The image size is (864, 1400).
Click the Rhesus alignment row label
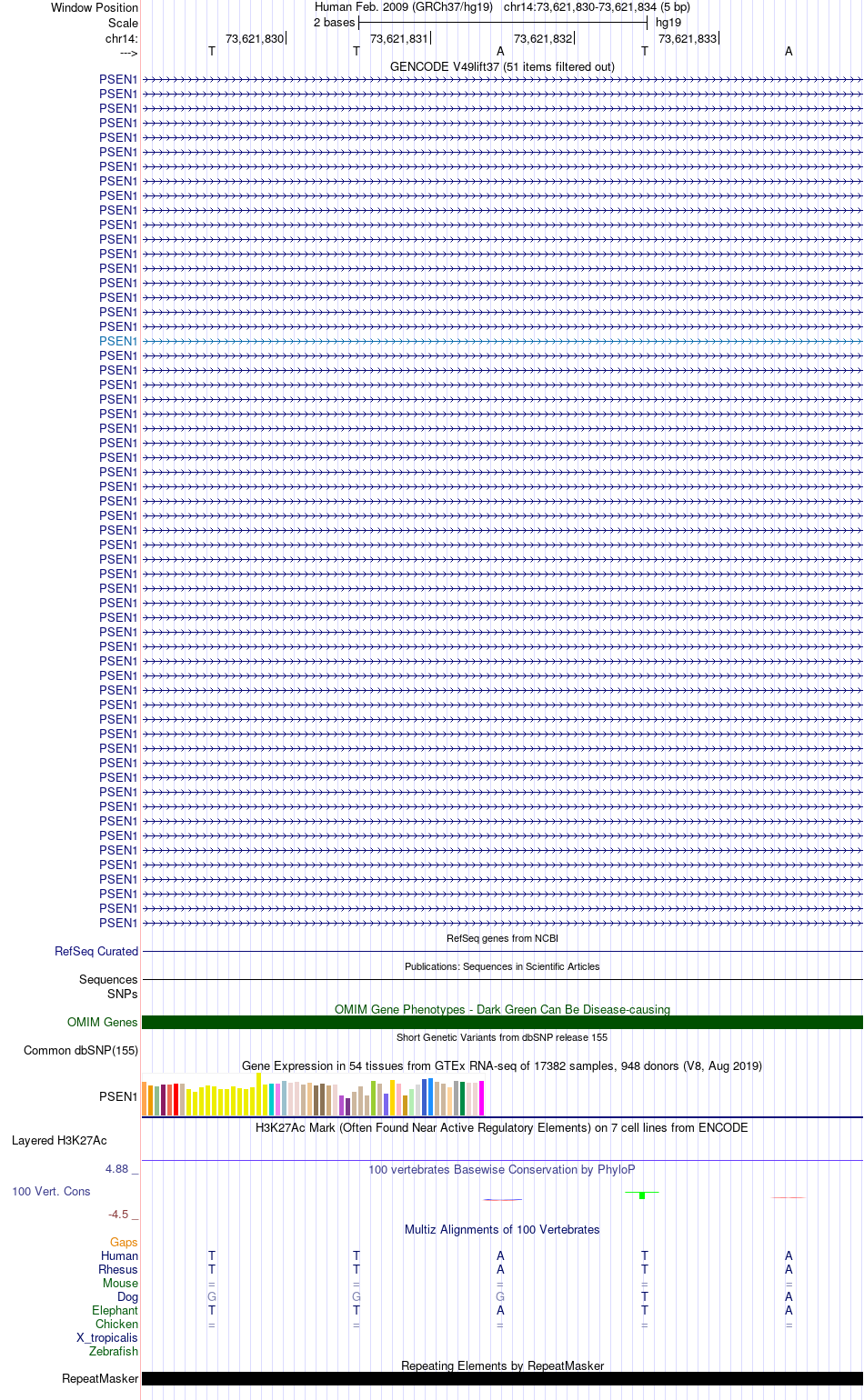118,1269
